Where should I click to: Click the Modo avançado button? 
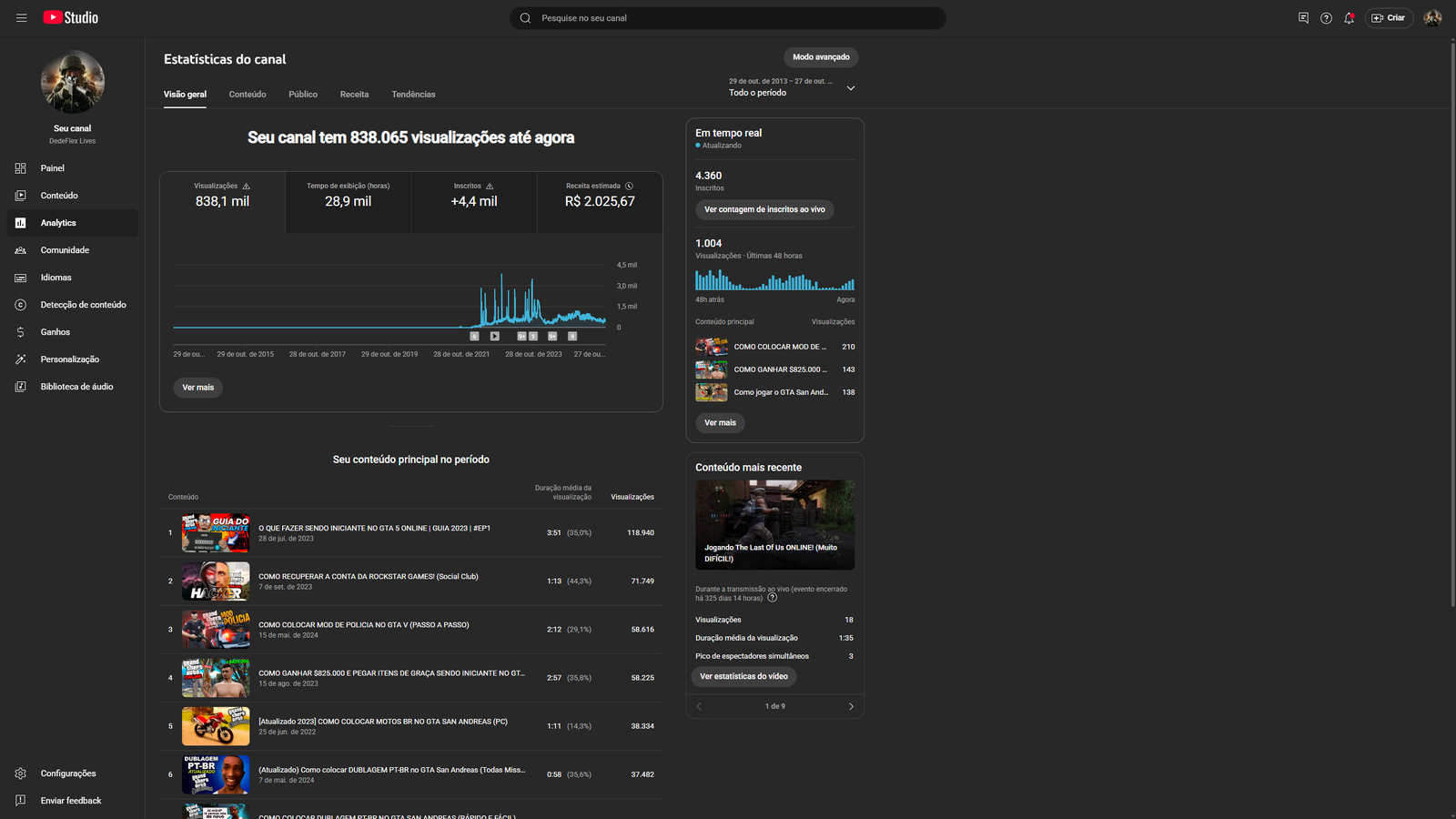click(x=821, y=57)
